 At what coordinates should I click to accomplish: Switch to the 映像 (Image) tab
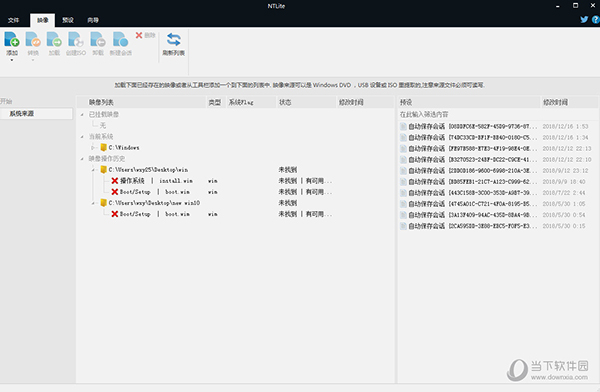pyautogui.click(x=42, y=20)
